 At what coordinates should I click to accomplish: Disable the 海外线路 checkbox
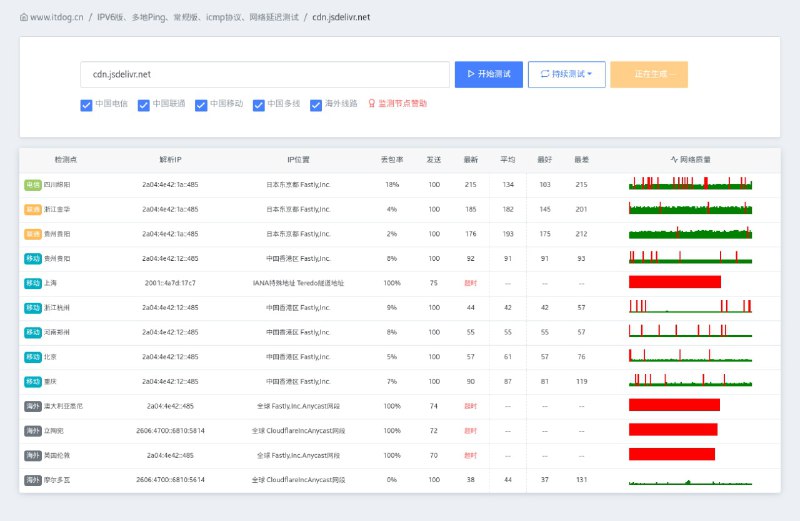(316, 104)
